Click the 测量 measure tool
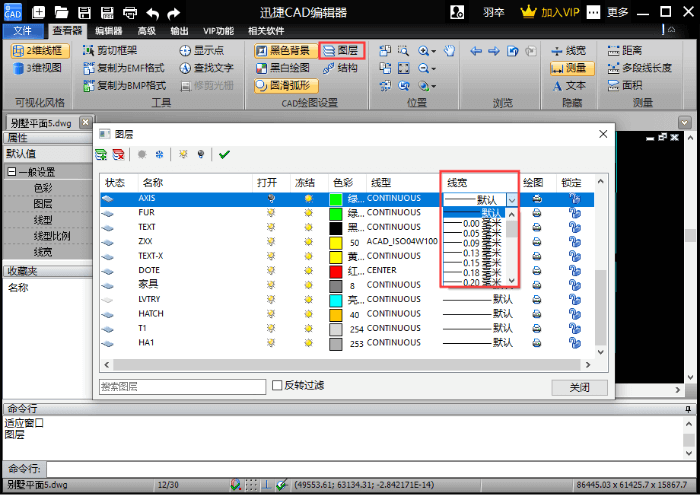 [x=572, y=68]
